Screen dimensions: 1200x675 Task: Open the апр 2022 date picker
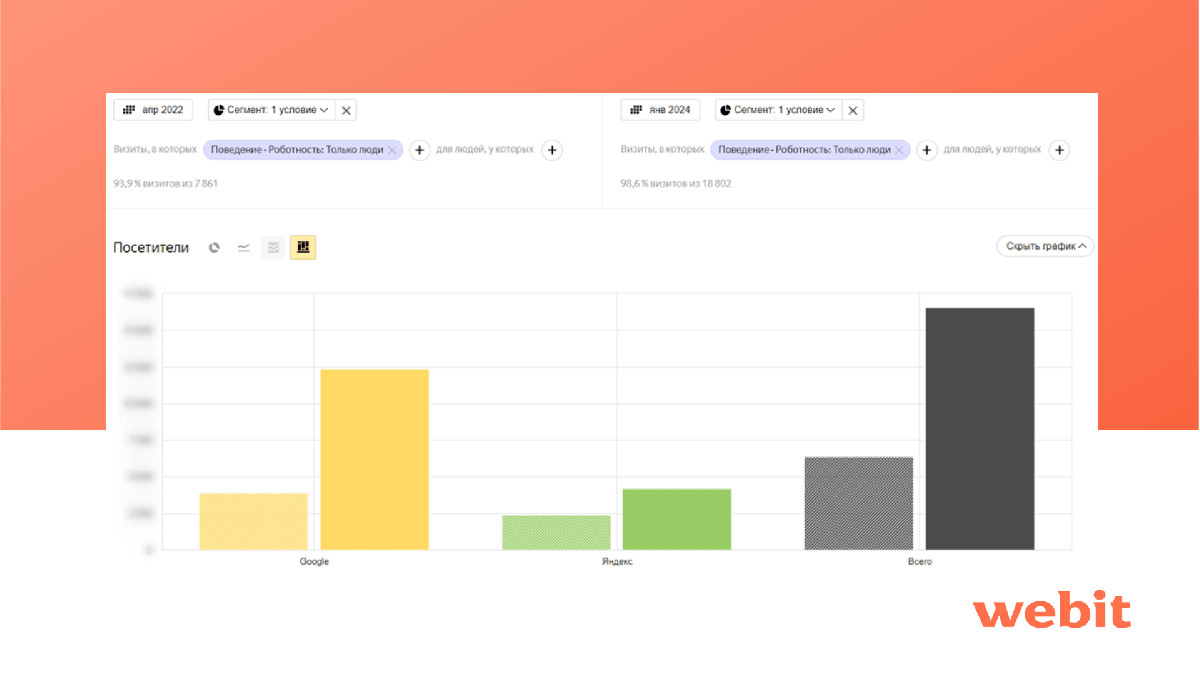(153, 110)
